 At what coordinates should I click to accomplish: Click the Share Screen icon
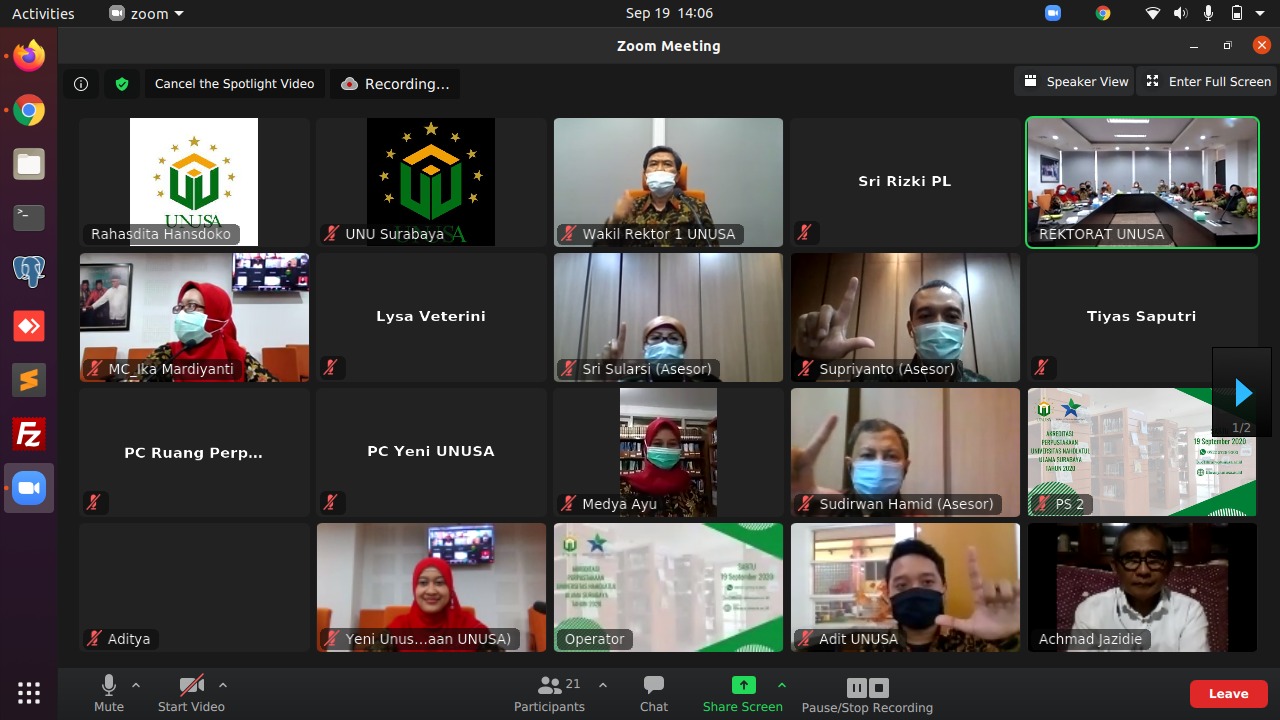click(x=743, y=685)
